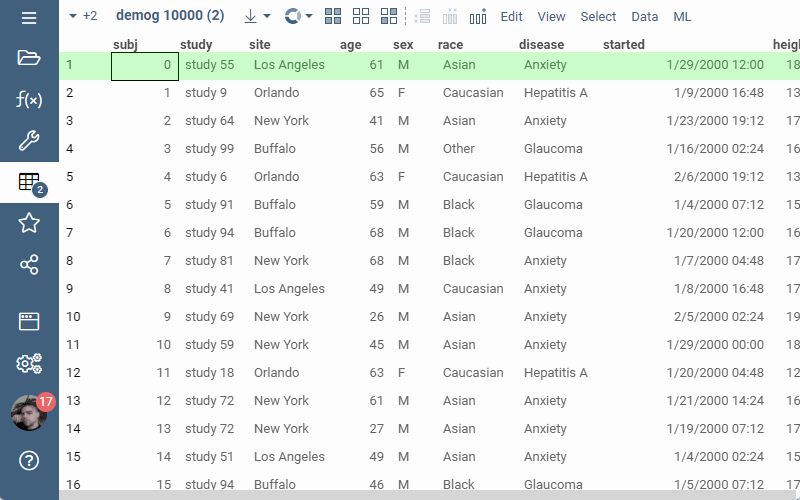
Task: Click the bar chart toolbar icon
Action: 478,17
